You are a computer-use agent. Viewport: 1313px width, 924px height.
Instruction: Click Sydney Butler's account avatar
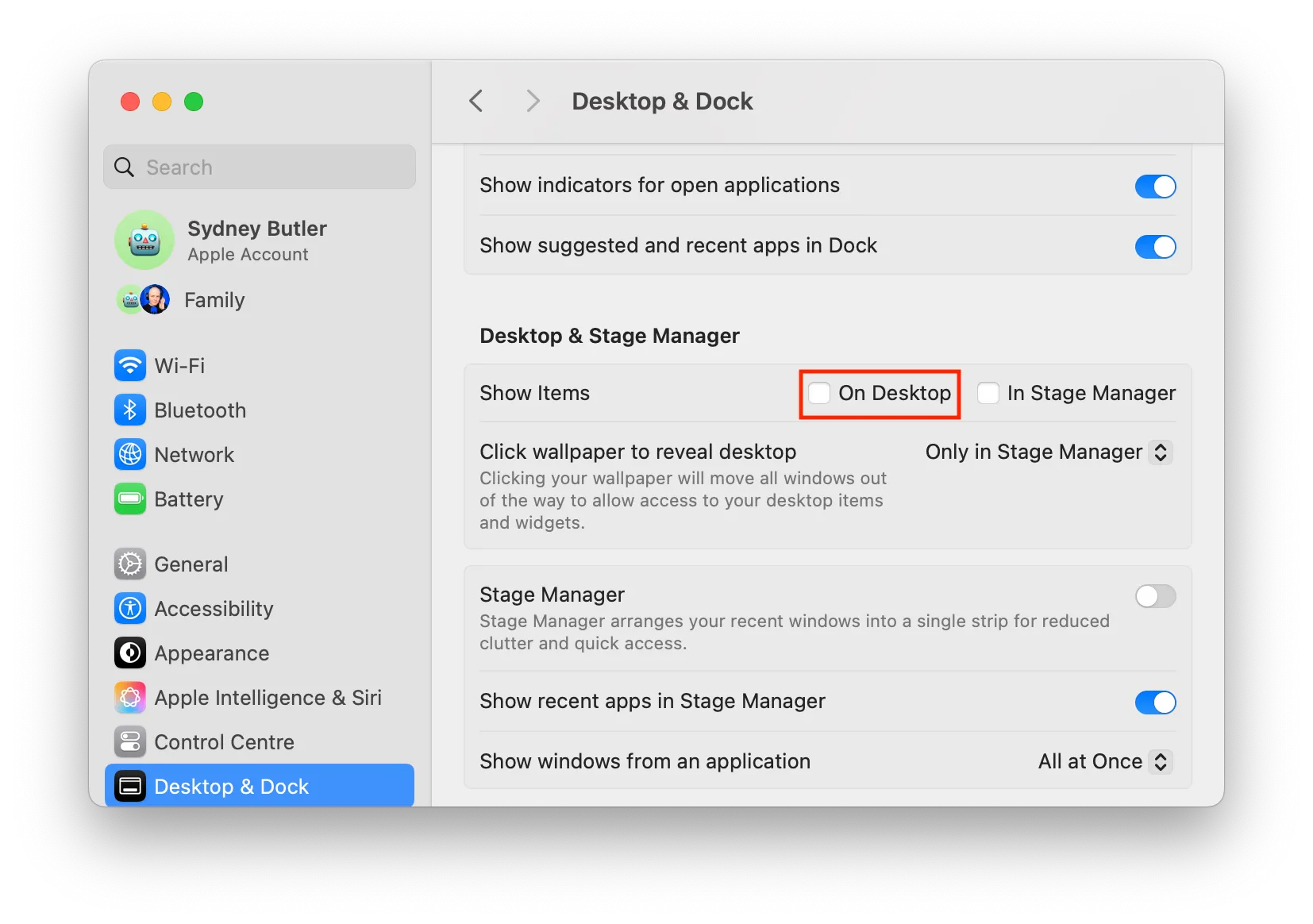(x=144, y=240)
